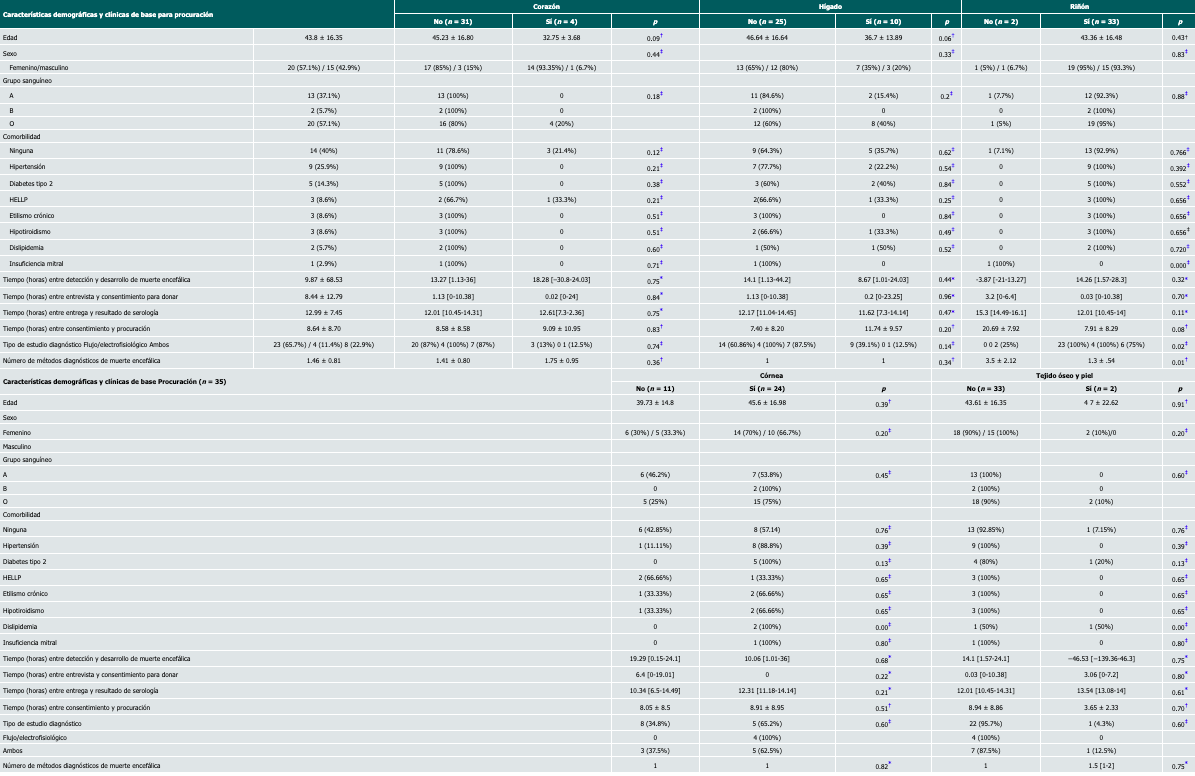Viewport: 1195px width, 776px height.
Task: Open the asterisk footnote next to 0.96
Action: click(951, 296)
